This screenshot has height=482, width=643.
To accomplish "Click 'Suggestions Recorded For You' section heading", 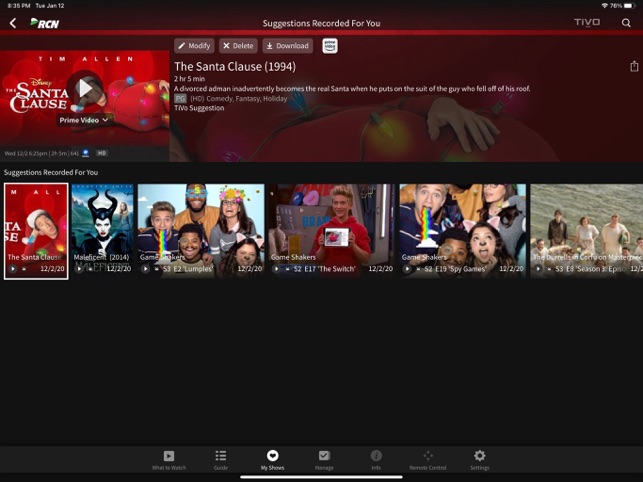I will 51,172.
